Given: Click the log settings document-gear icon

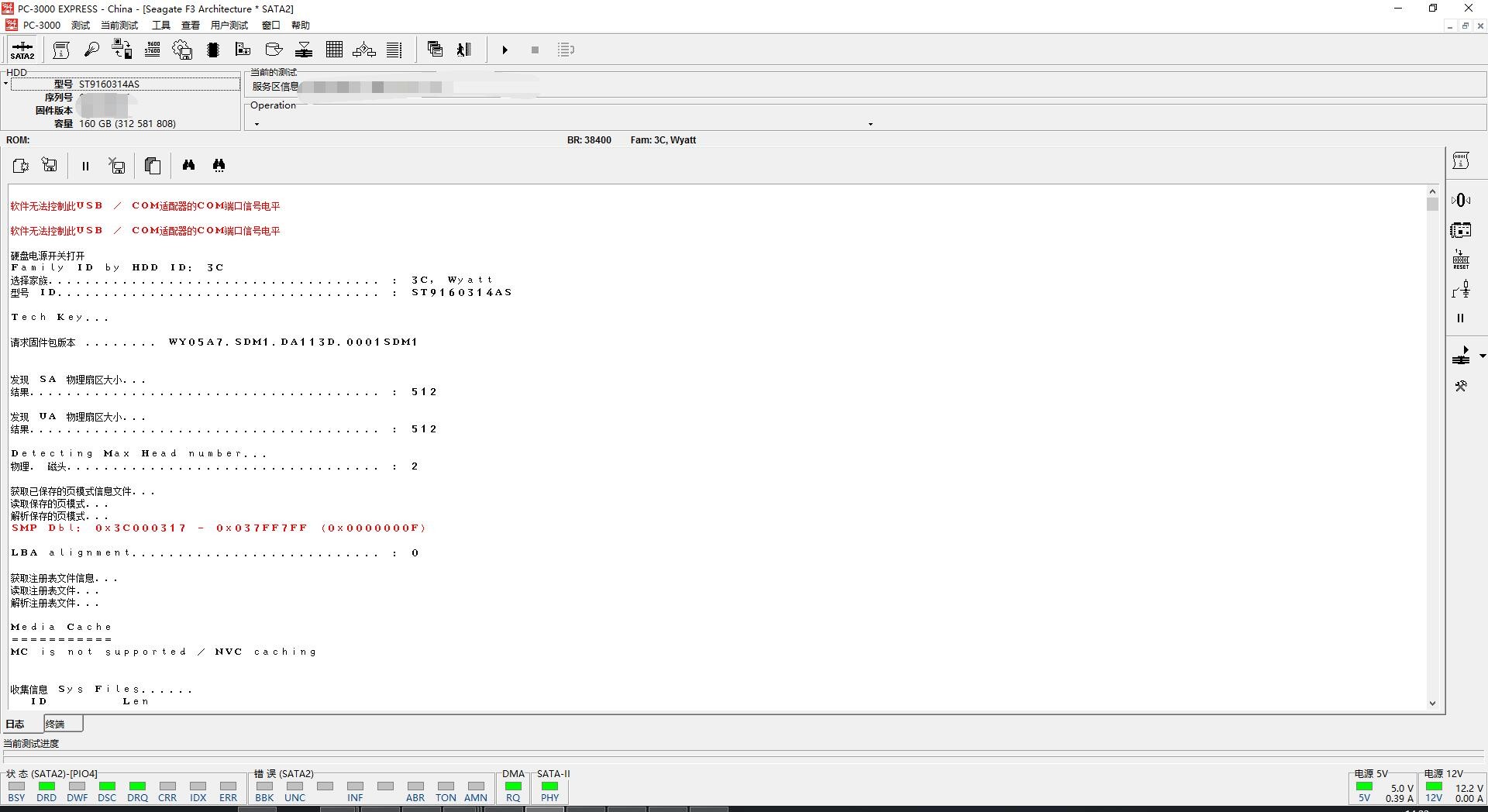Looking at the screenshot, I should click(x=20, y=165).
